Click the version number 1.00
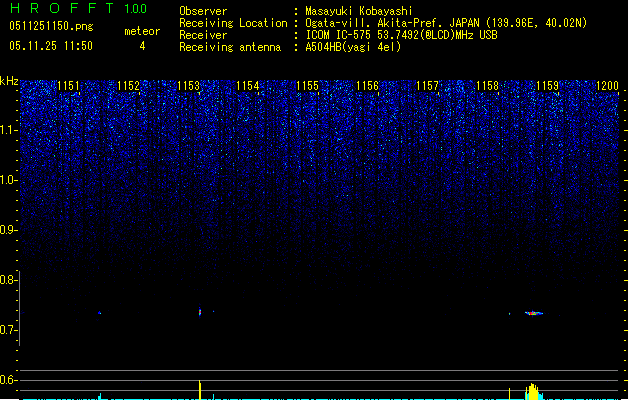 click(x=136, y=9)
